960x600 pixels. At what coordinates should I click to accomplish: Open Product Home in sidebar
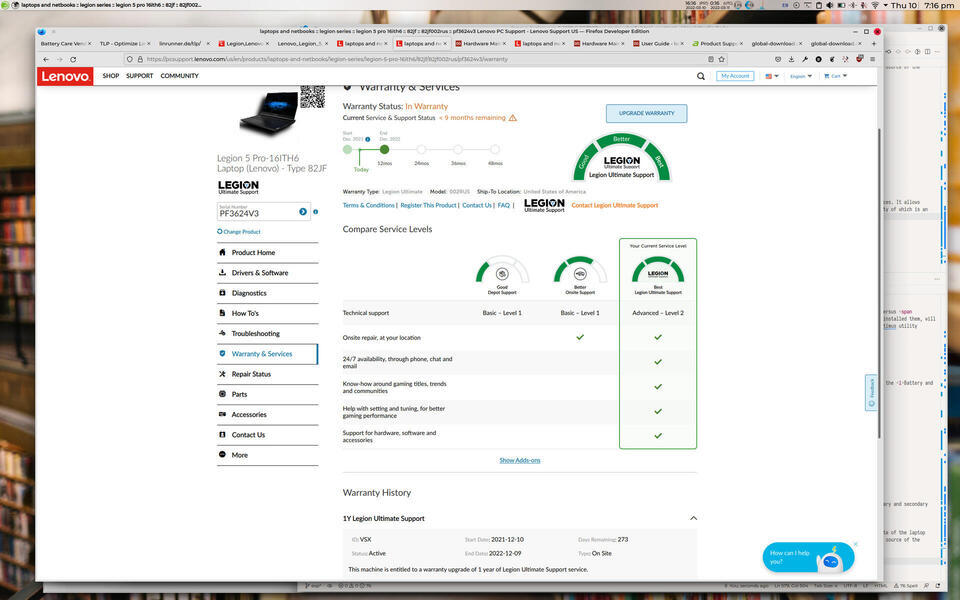point(268,252)
